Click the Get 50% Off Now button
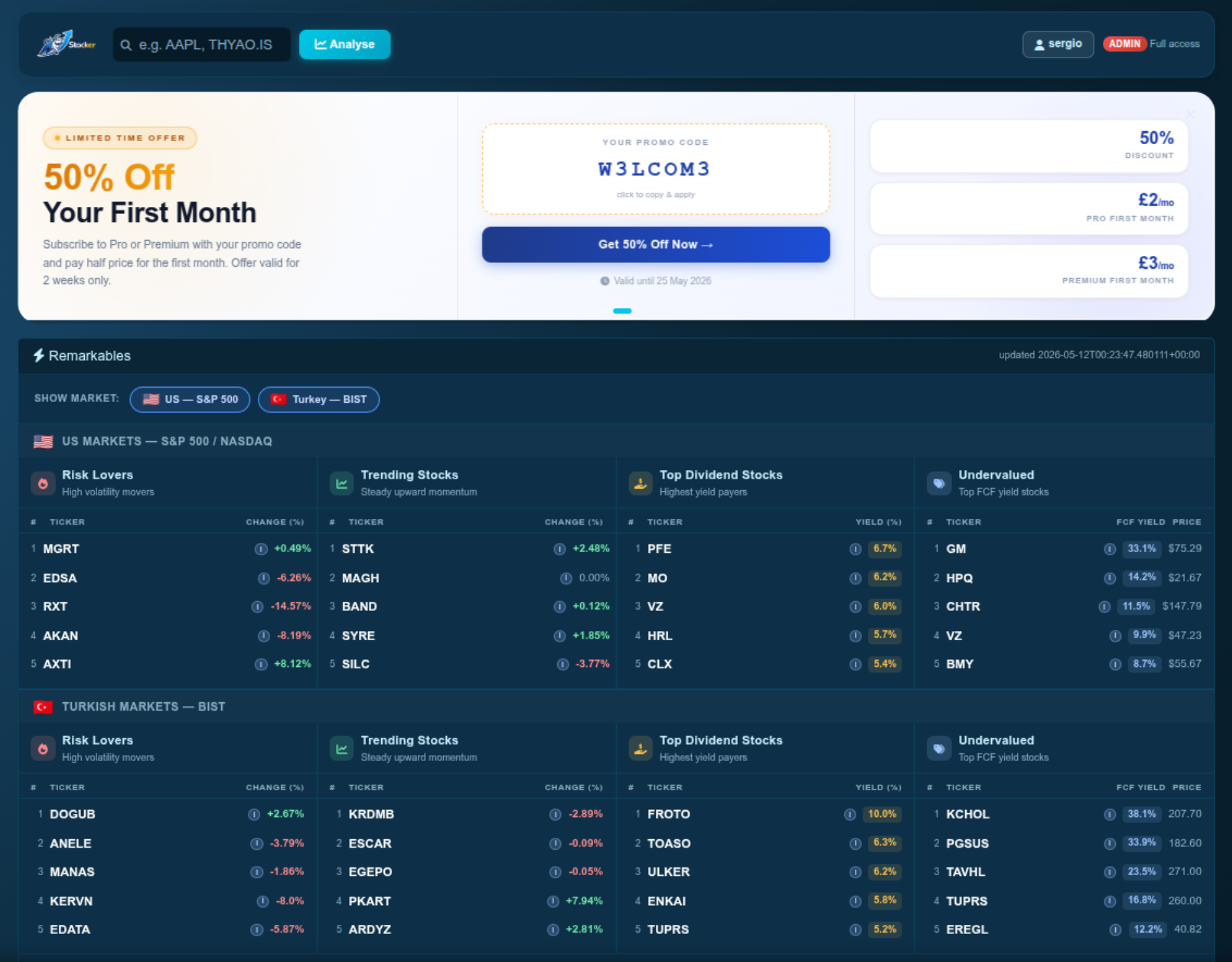This screenshot has height=962, width=1232. pos(656,245)
